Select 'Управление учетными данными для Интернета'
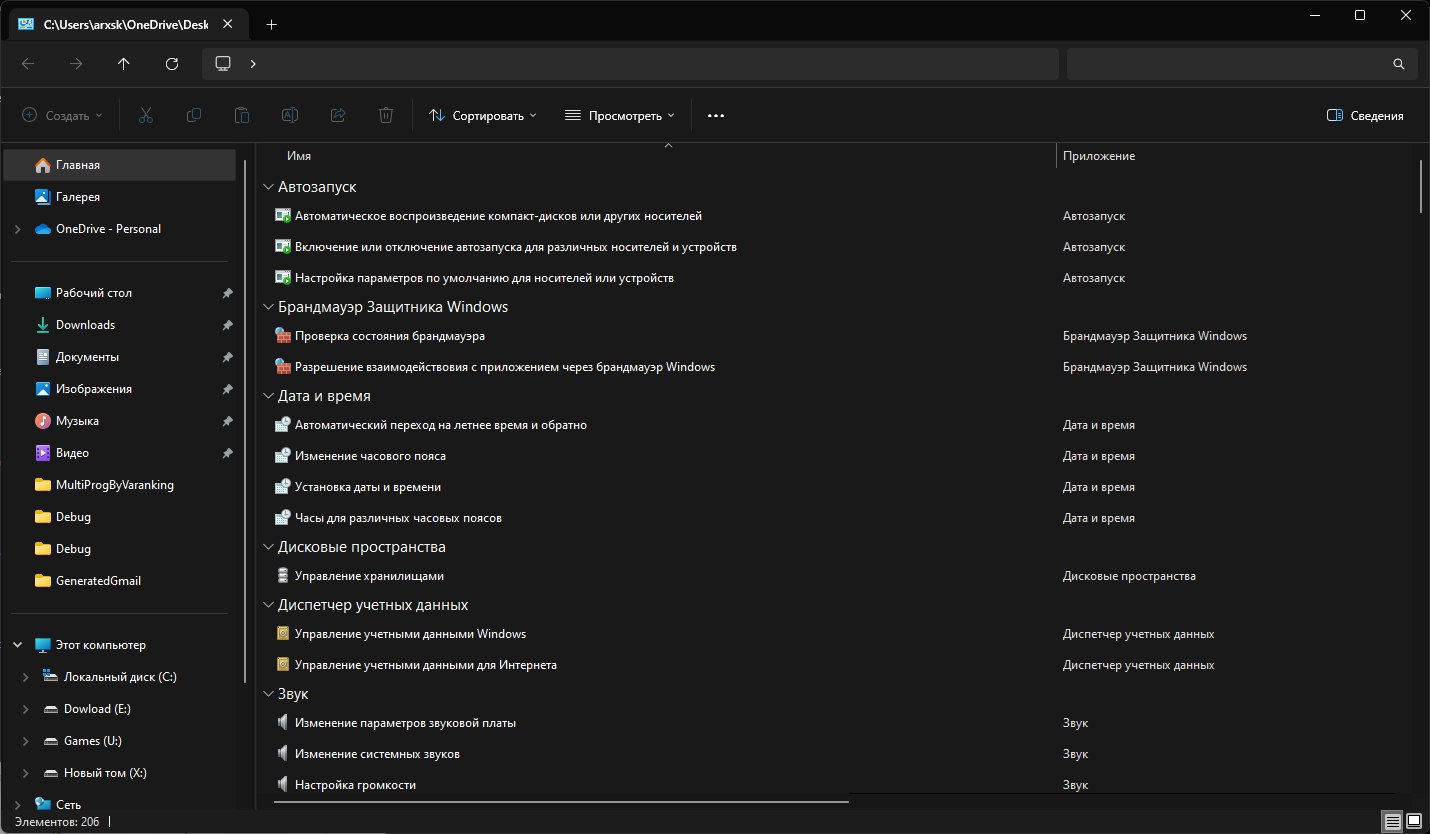This screenshot has width=1430, height=834. pos(426,665)
